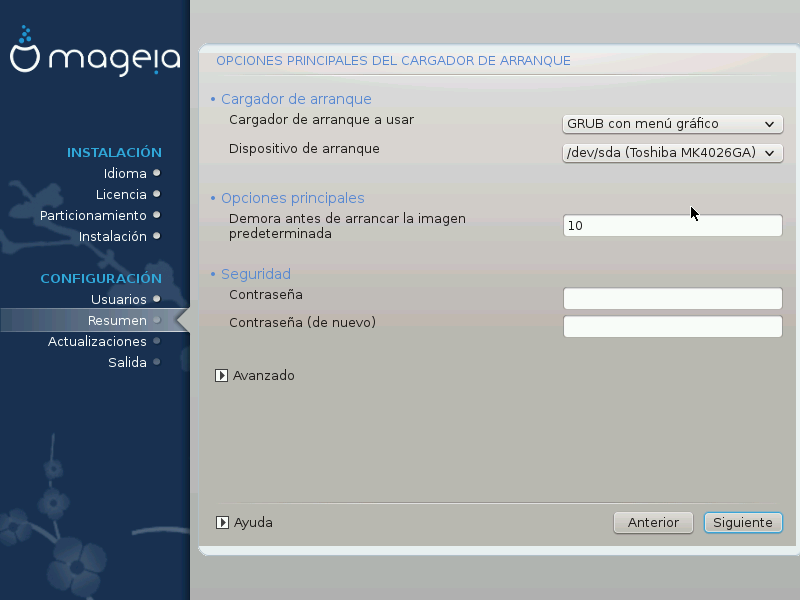This screenshot has height=600, width=800.
Task: Click the Demora antes de arrancar label
Action: (x=347, y=226)
